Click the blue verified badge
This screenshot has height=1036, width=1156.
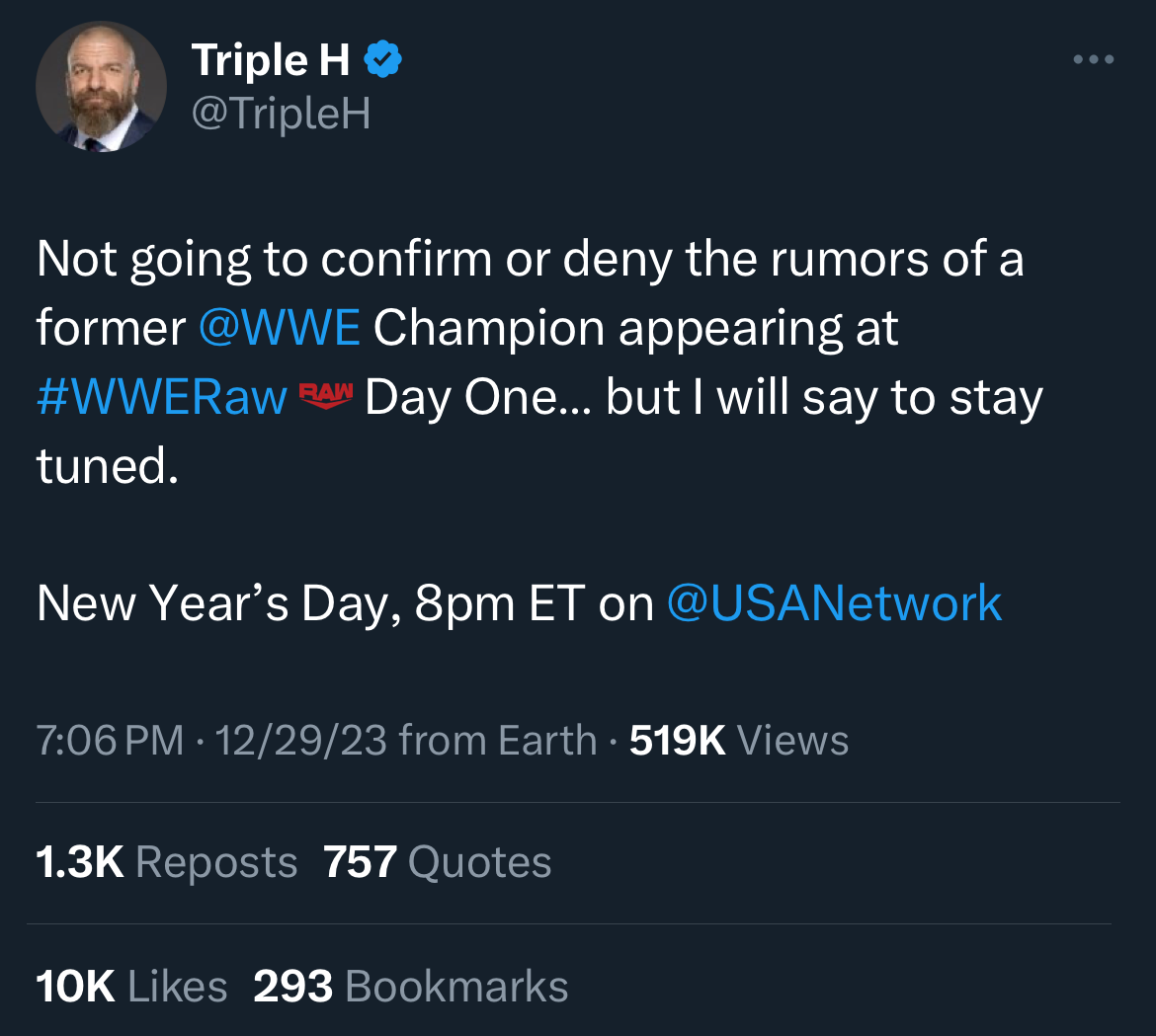383,60
